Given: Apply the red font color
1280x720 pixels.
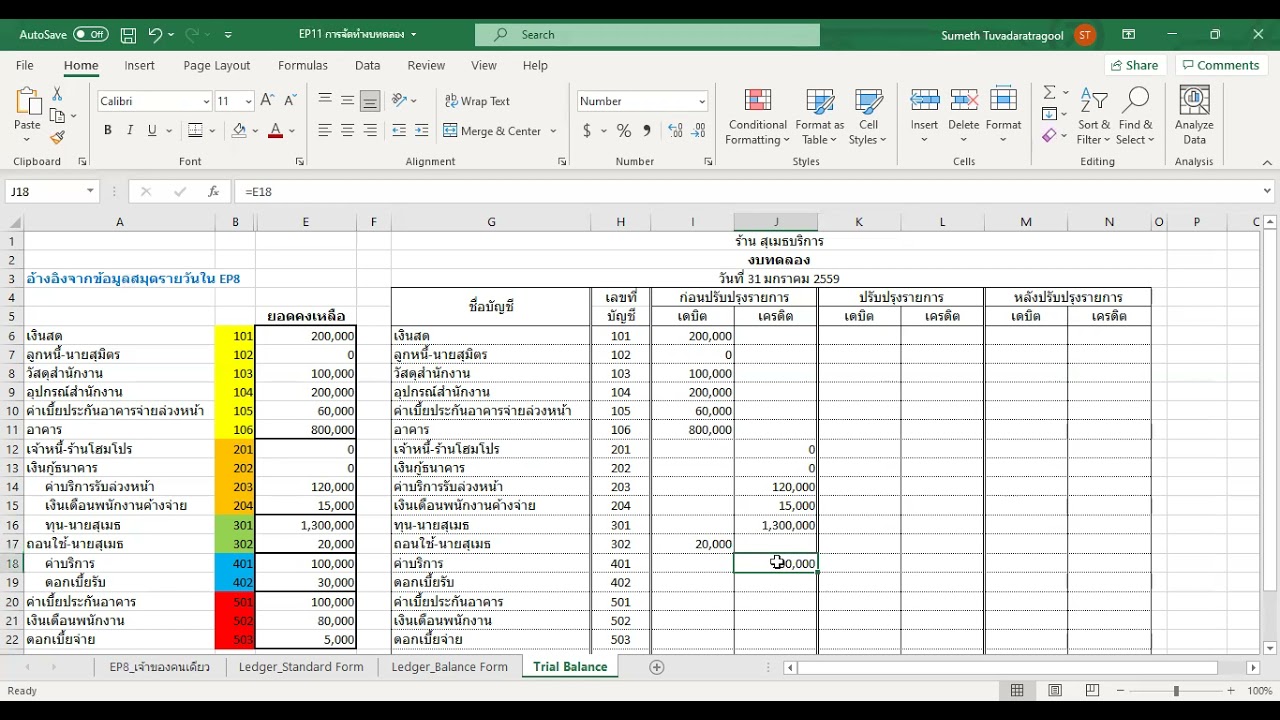Looking at the screenshot, I should pos(275,131).
